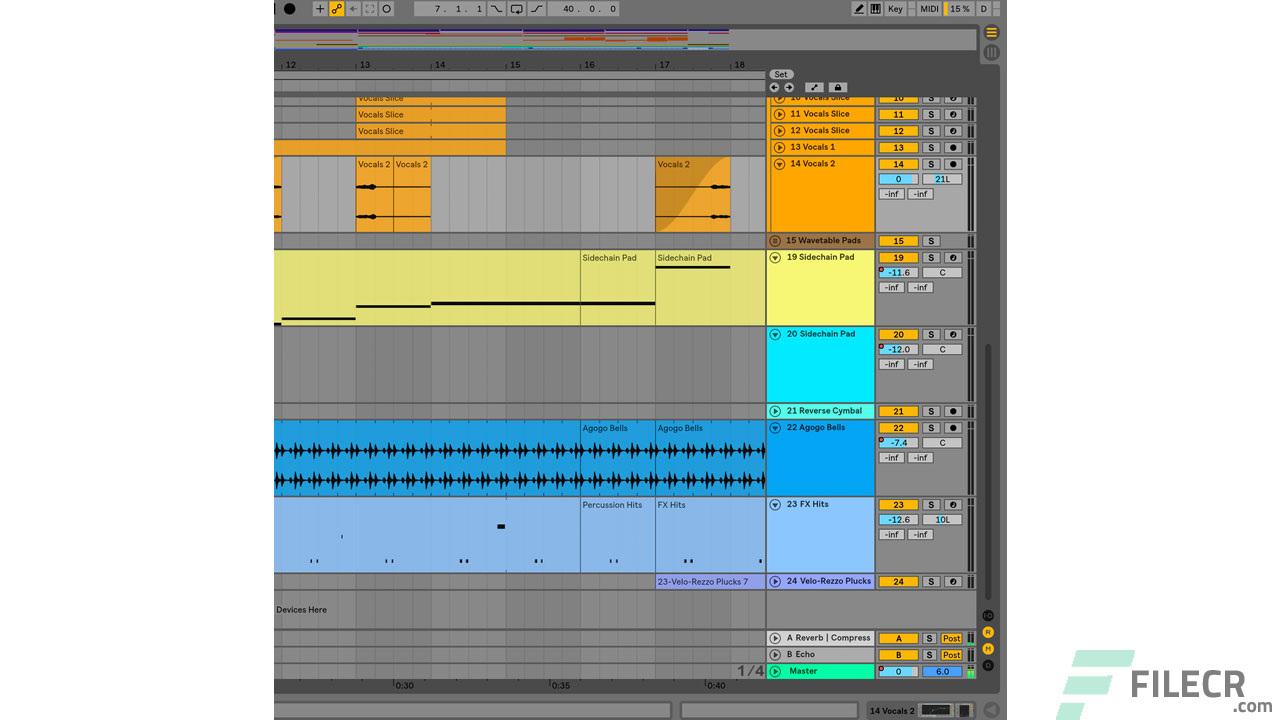1280x720 pixels.
Task: Click the arrangement overview strip
Action: point(625,39)
